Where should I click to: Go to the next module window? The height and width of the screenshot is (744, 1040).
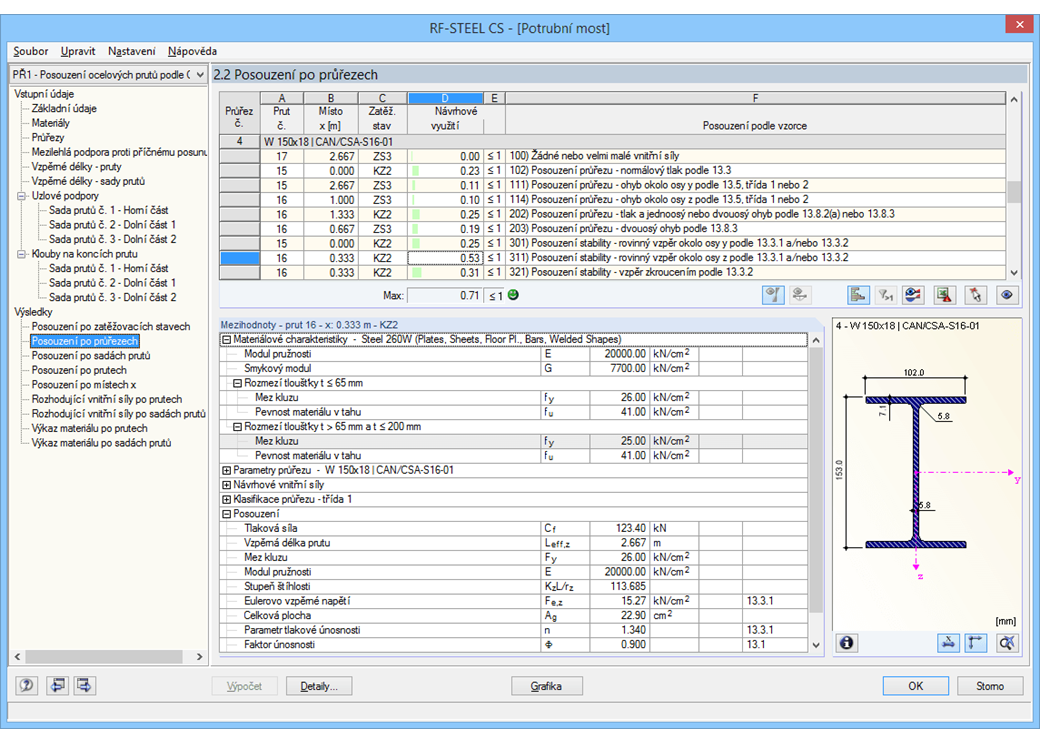(84, 685)
